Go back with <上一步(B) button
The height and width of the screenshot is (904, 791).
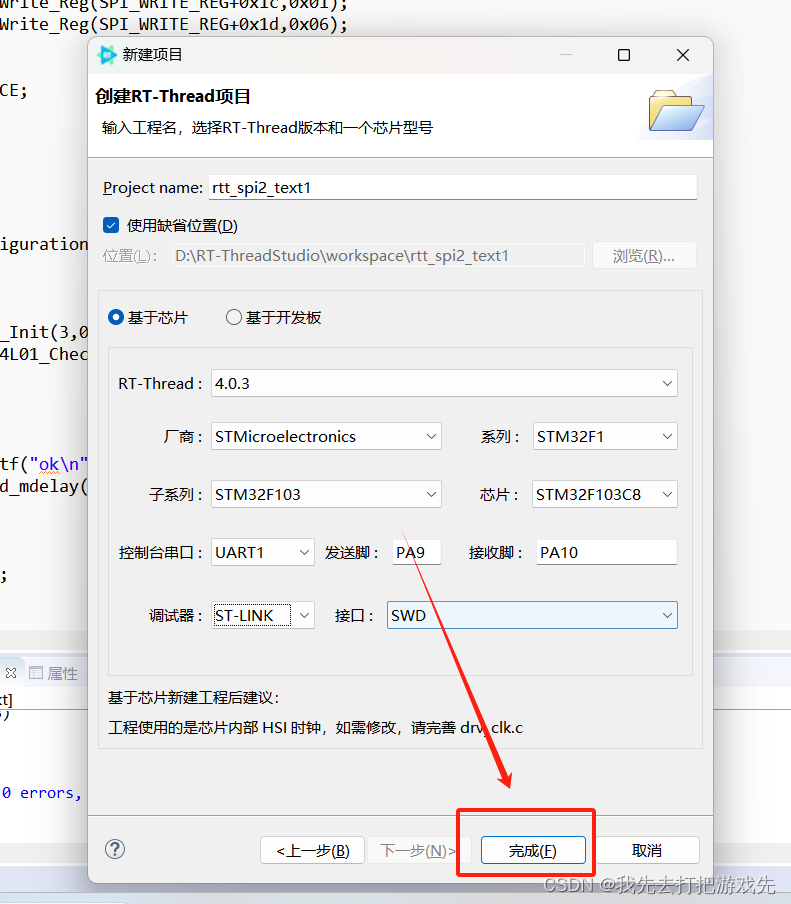312,850
